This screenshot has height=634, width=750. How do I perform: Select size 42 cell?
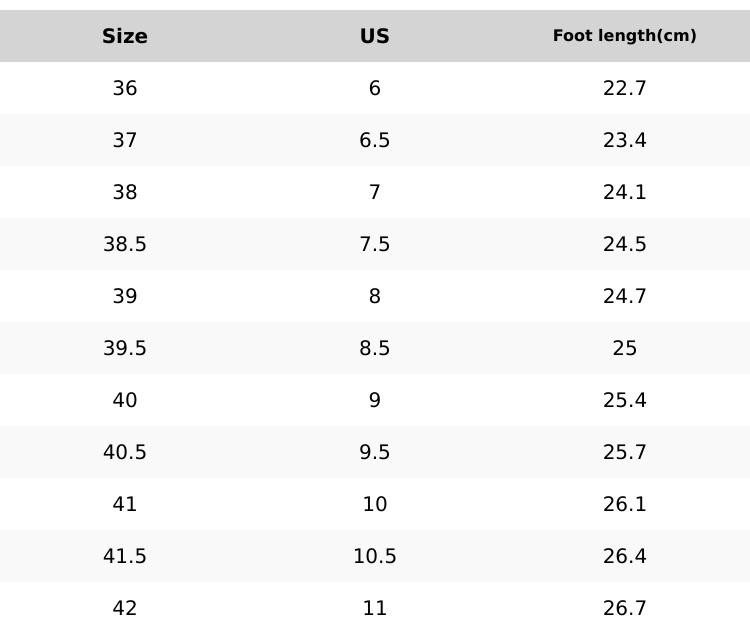(x=125, y=608)
